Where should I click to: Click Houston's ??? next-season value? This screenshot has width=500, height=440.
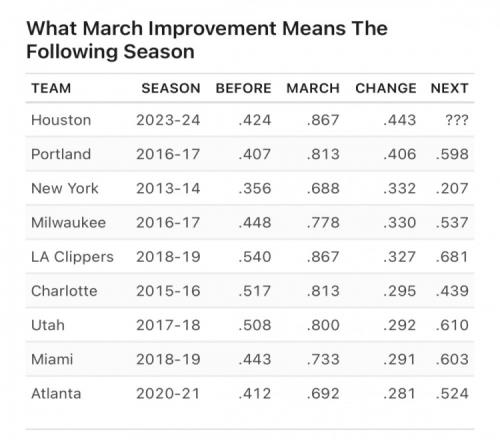click(x=457, y=120)
